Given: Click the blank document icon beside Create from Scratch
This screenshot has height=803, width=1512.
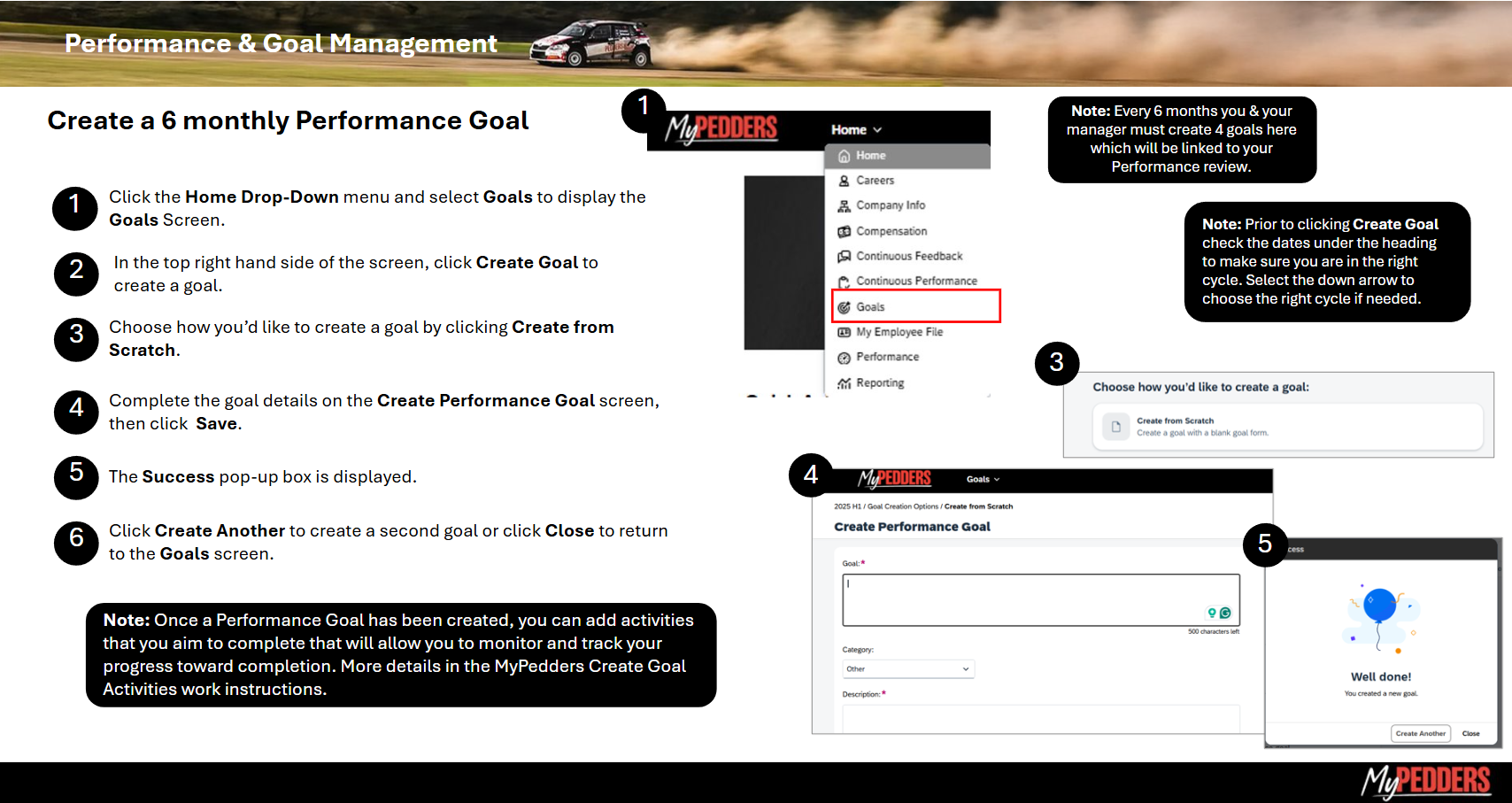Looking at the screenshot, I should coord(1115,427).
